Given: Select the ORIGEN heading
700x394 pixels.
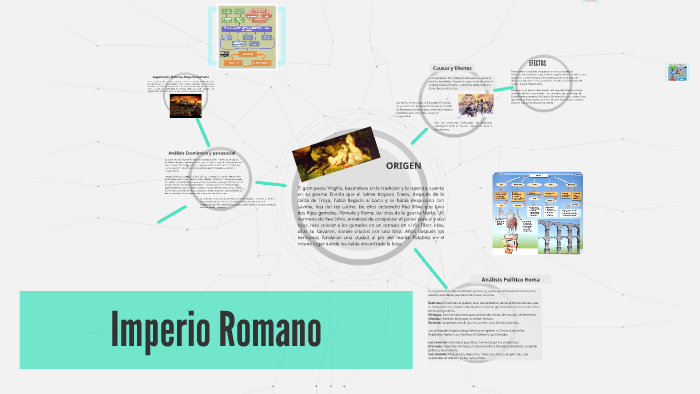Looking at the screenshot, I should [404, 166].
